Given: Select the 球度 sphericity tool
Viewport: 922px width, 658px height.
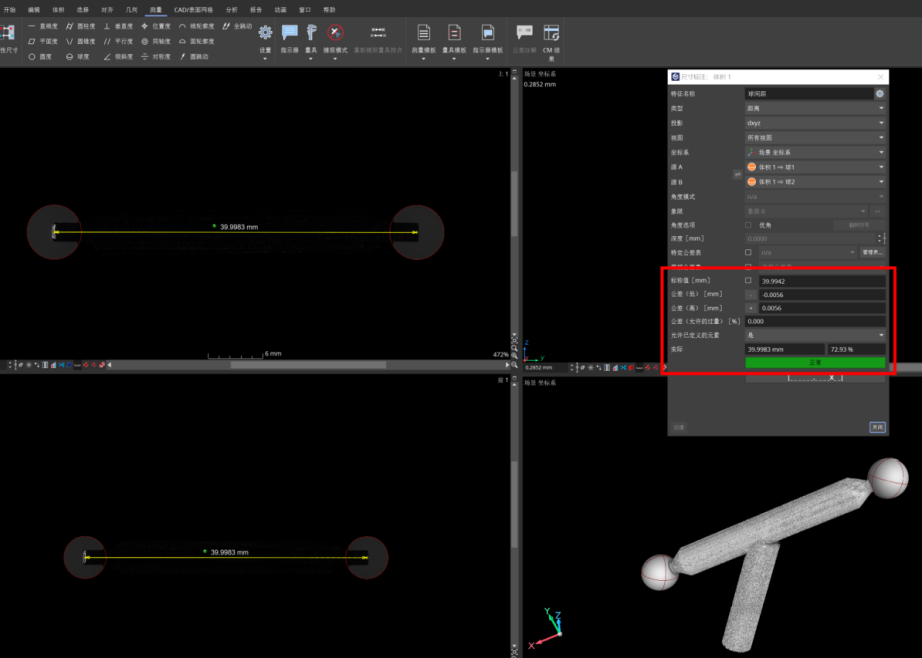Looking at the screenshot, I should [x=78, y=57].
